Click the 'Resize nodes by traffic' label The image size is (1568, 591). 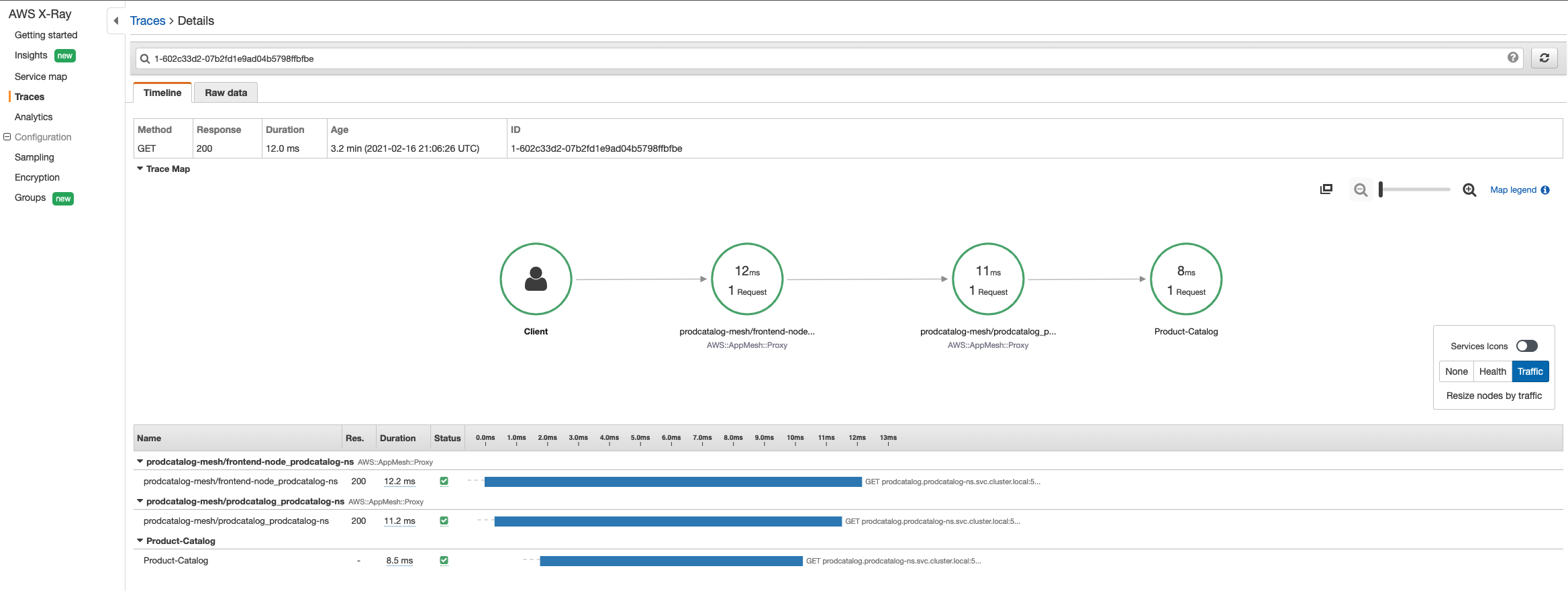click(1494, 396)
